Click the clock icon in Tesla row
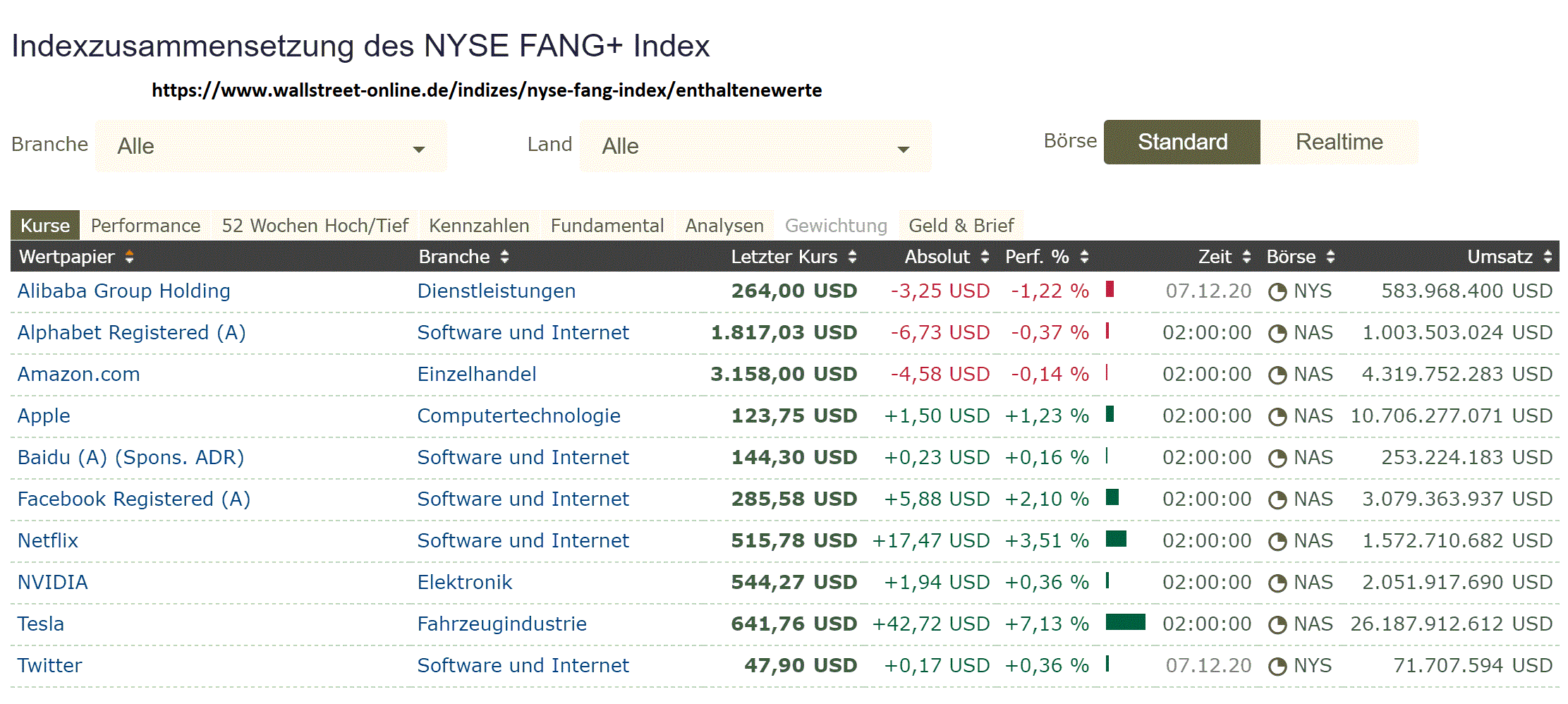The width and height of the screenshot is (1568, 704). (1277, 625)
